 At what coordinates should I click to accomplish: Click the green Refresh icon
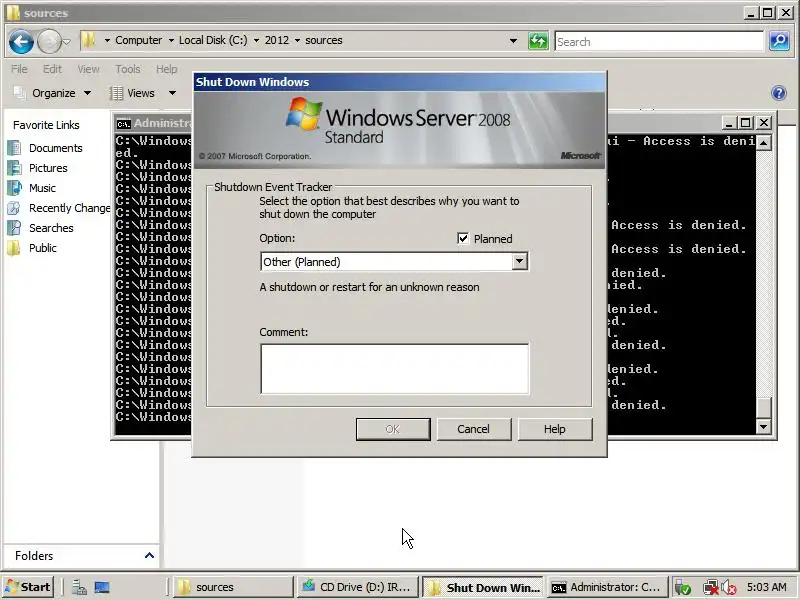coord(538,41)
